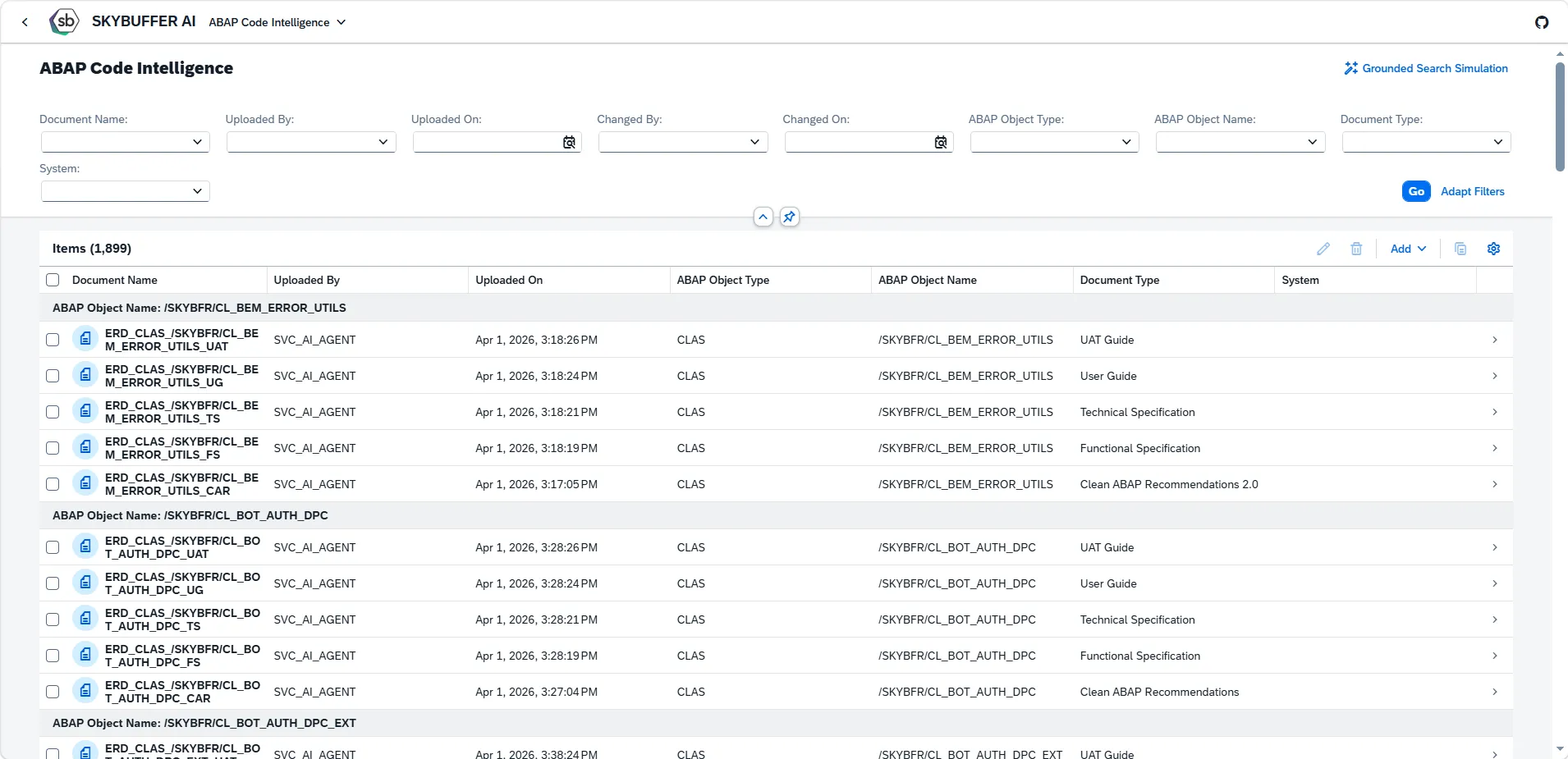
Task: Expand the ABAP Object Name filter dropdown
Action: pos(1312,142)
